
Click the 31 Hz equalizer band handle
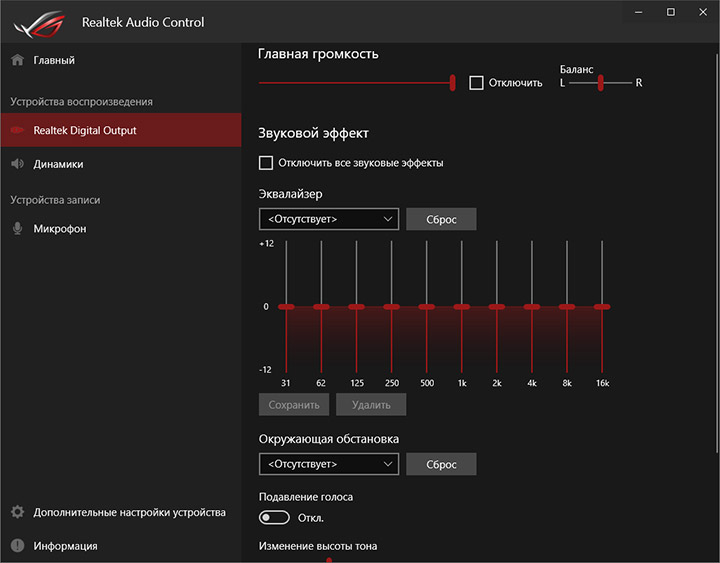tap(287, 307)
